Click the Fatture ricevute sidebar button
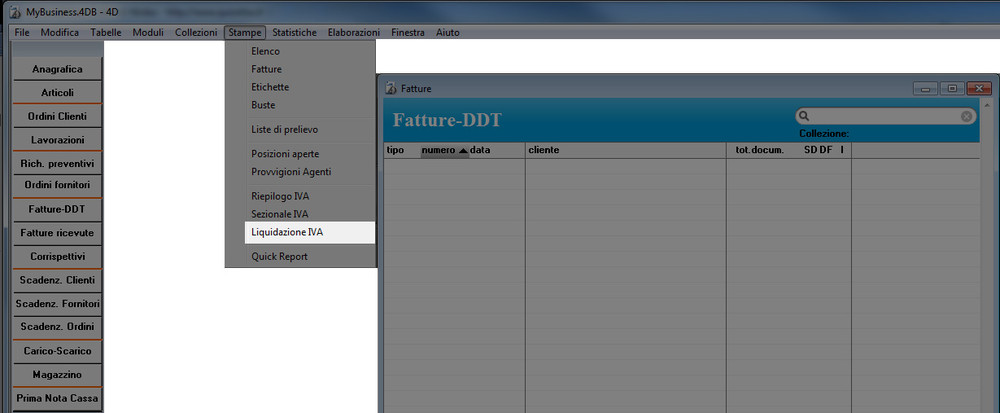This screenshot has width=1000, height=413. point(57,233)
